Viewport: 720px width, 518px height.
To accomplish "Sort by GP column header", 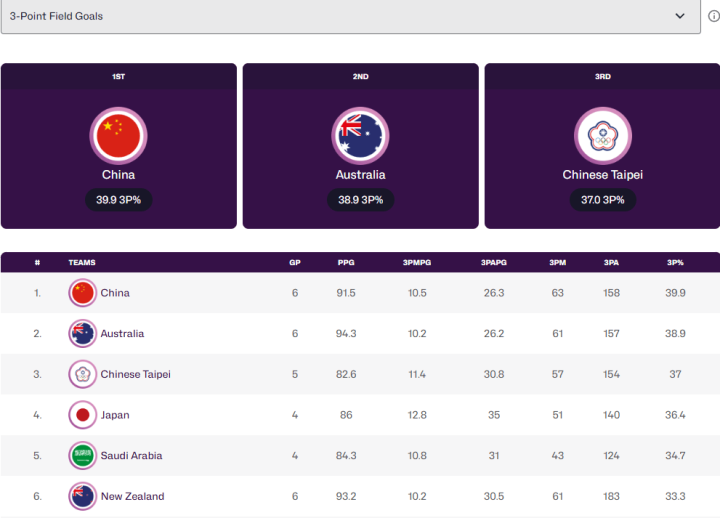I will [x=295, y=263].
